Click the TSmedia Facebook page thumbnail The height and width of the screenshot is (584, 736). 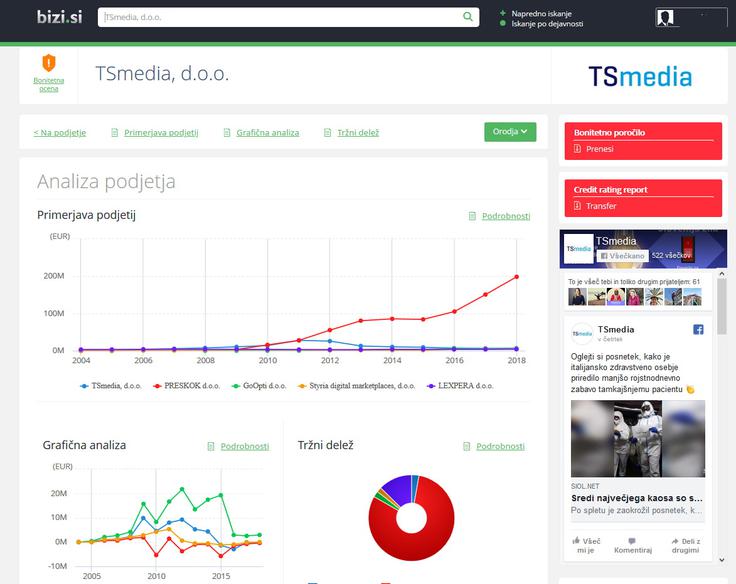(578, 248)
